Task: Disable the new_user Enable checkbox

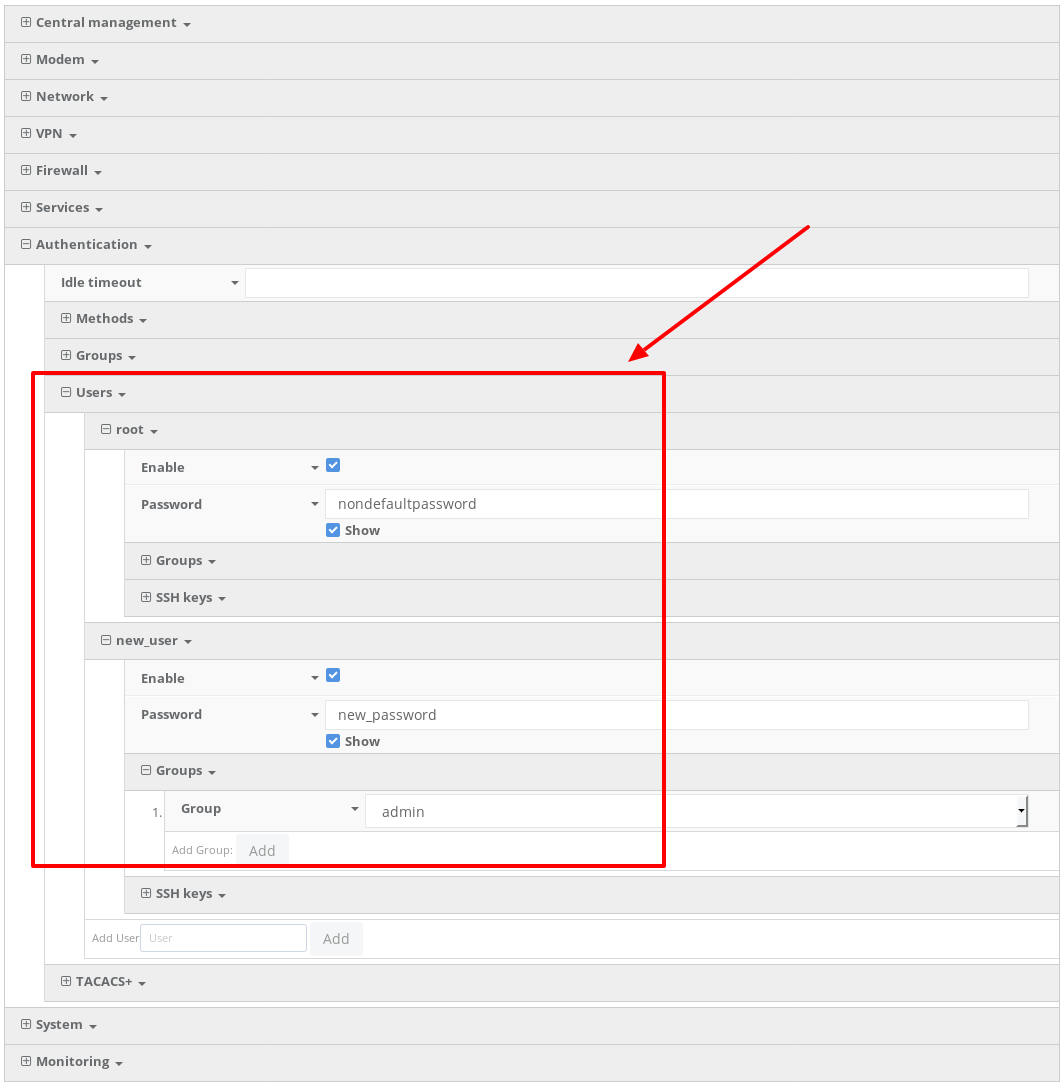Action: point(334,675)
